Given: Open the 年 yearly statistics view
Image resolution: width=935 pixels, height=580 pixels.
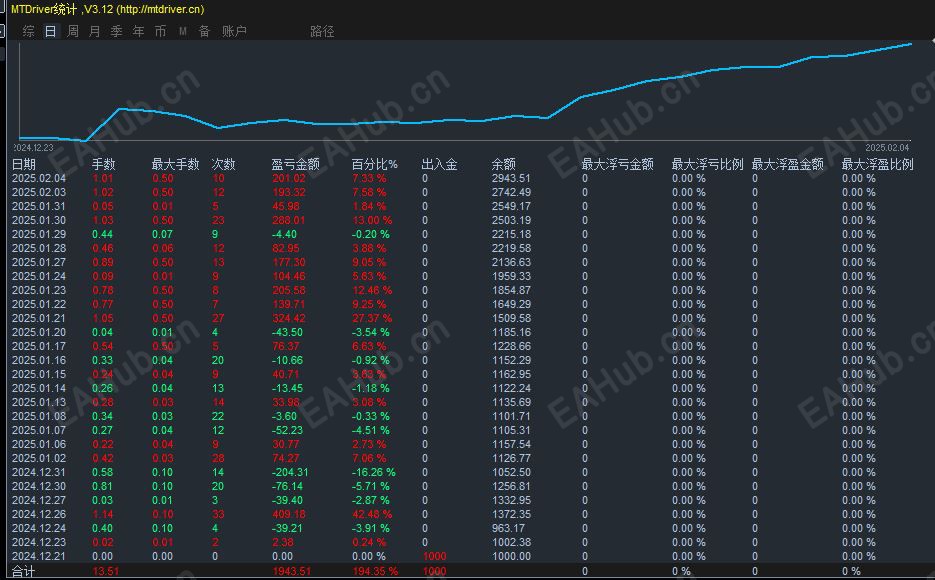Looking at the screenshot, I should point(137,31).
